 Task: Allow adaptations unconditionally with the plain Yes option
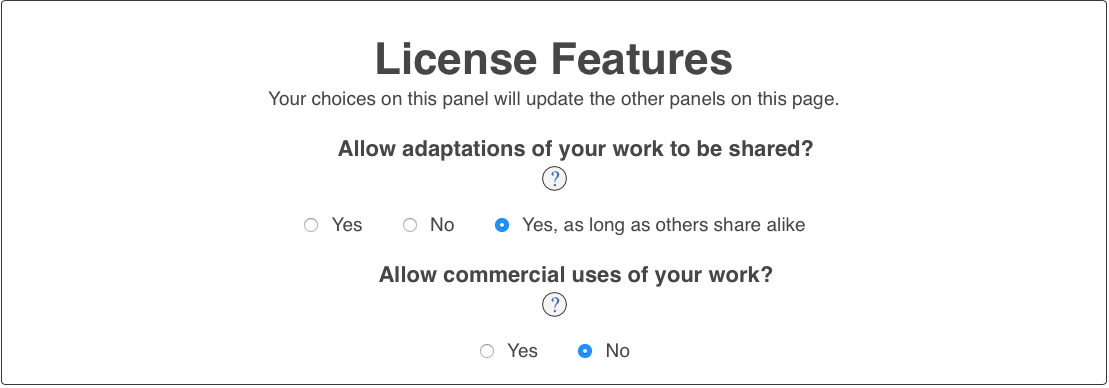point(311,225)
